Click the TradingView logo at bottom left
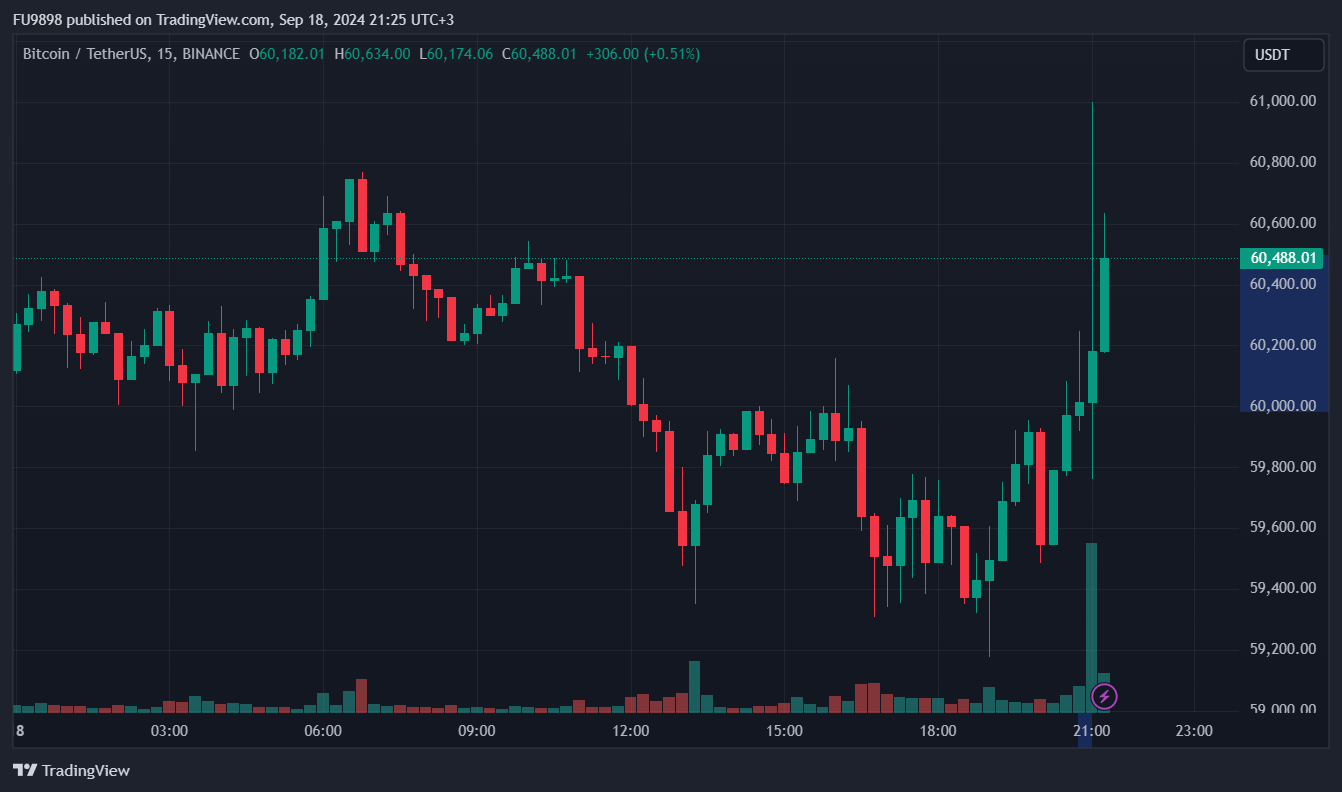The width and height of the screenshot is (1342, 792). (x=71, y=770)
